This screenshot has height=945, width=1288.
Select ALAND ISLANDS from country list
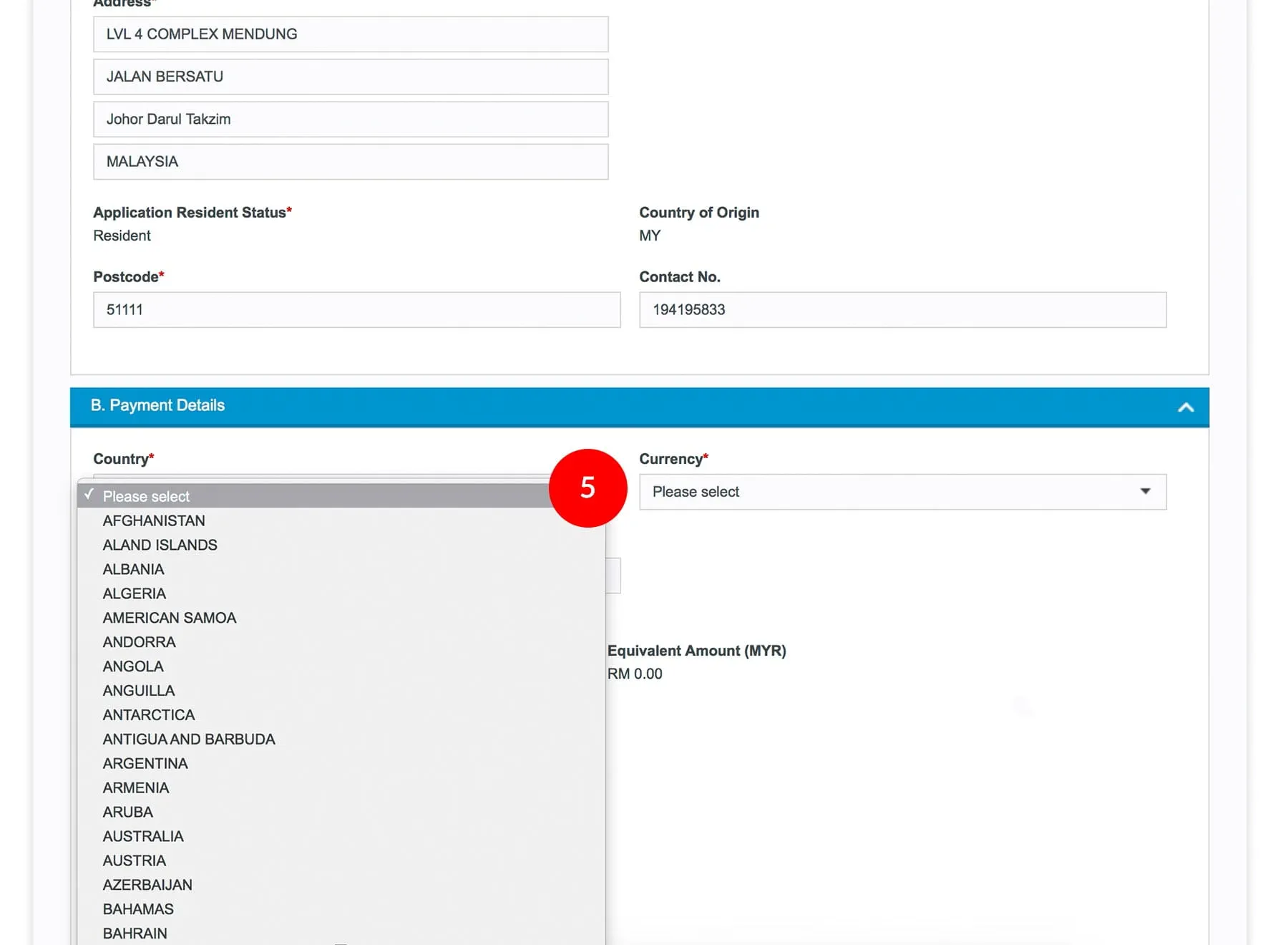160,545
